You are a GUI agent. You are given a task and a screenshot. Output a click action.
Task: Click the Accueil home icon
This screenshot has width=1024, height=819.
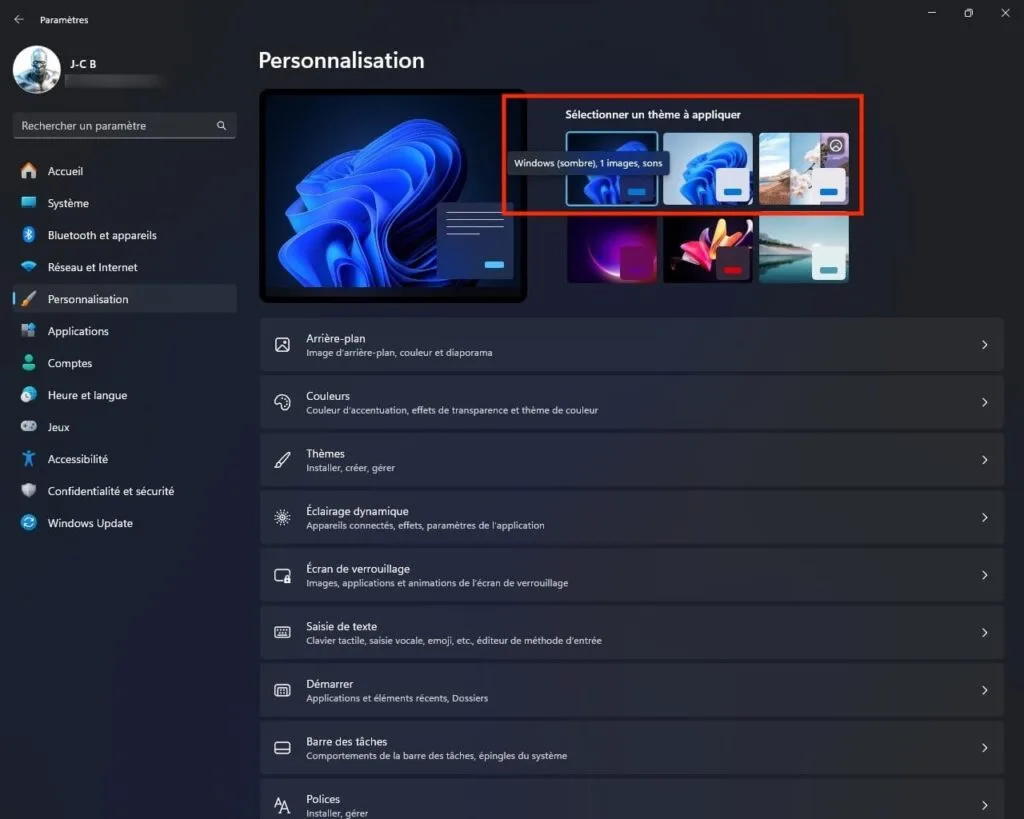point(29,171)
